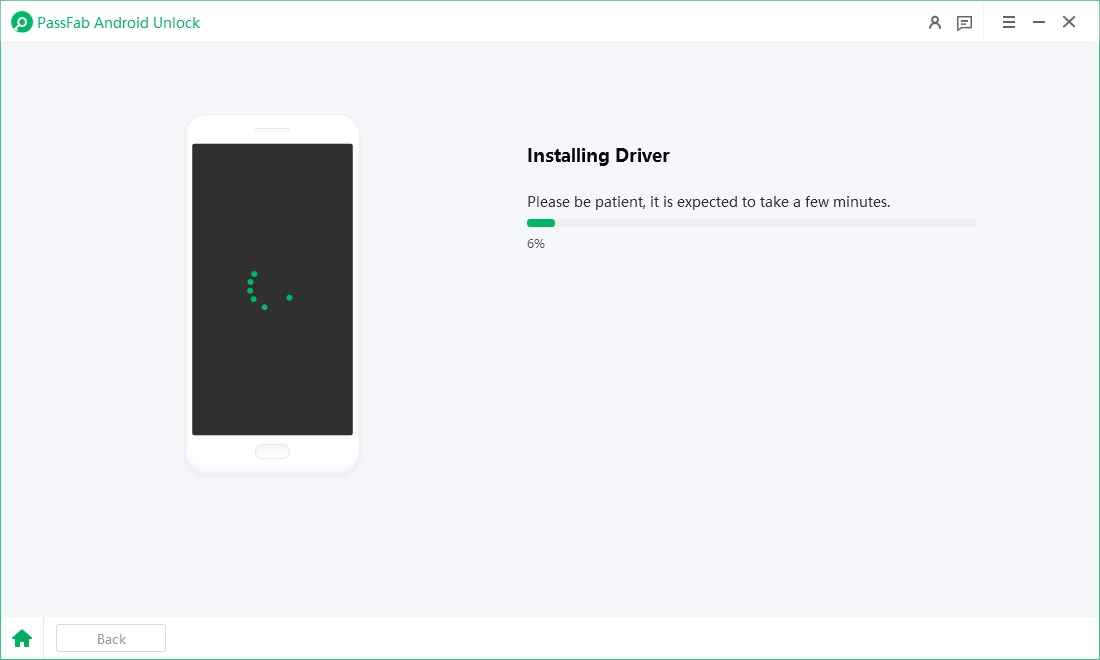Return home using bottom-left house icon

pos(22,638)
